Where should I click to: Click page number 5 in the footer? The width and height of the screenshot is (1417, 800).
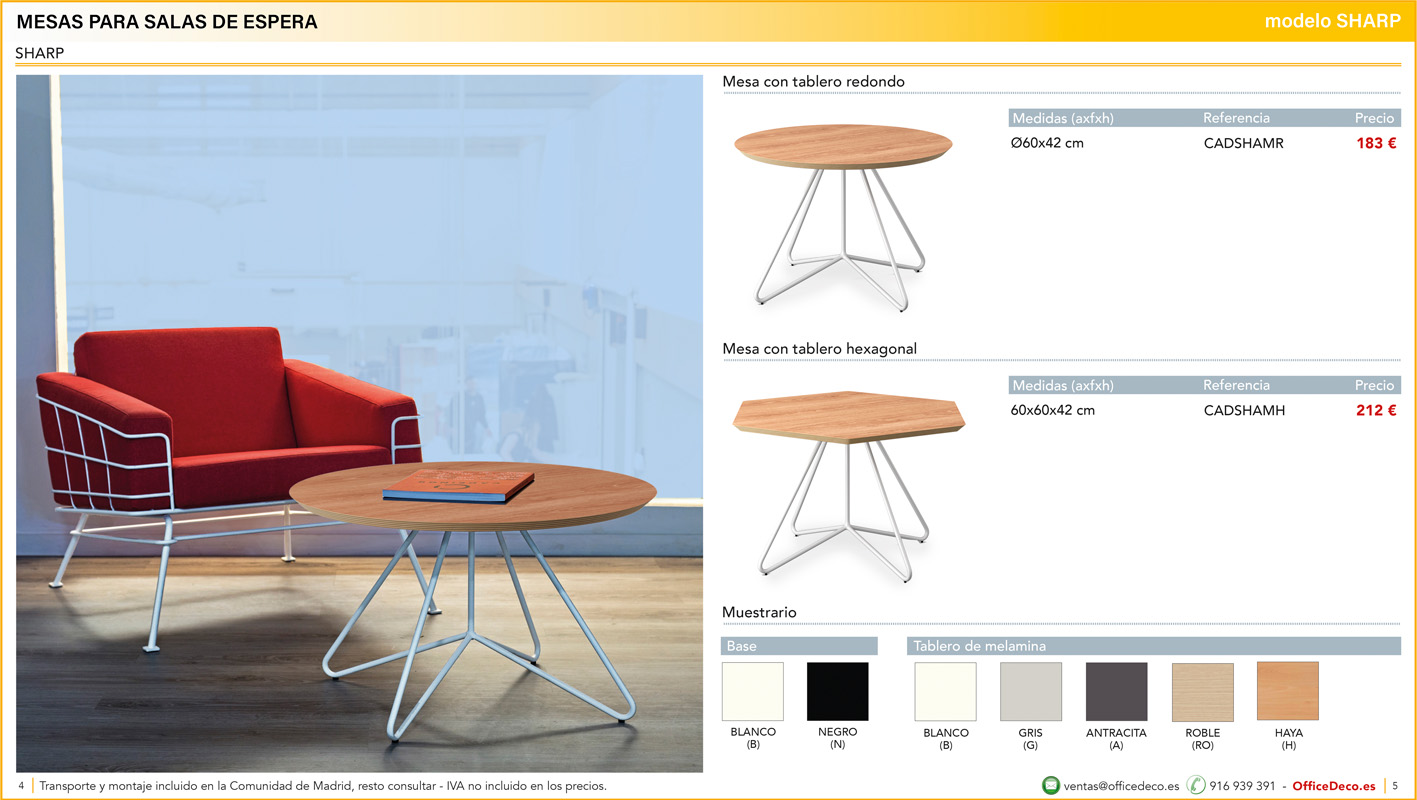(x=1395, y=786)
